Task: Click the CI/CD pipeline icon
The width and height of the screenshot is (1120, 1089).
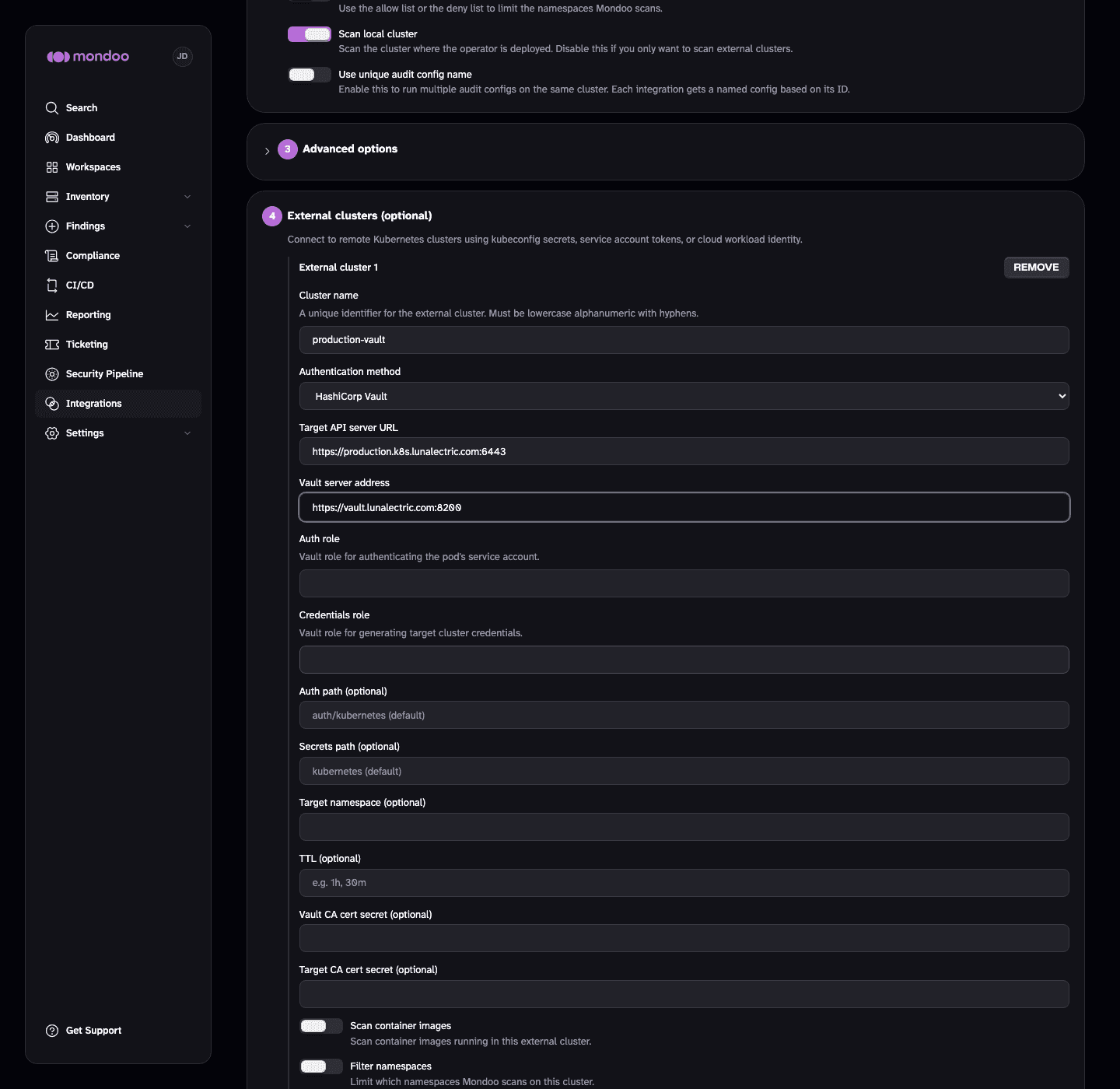Action: [x=52, y=285]
